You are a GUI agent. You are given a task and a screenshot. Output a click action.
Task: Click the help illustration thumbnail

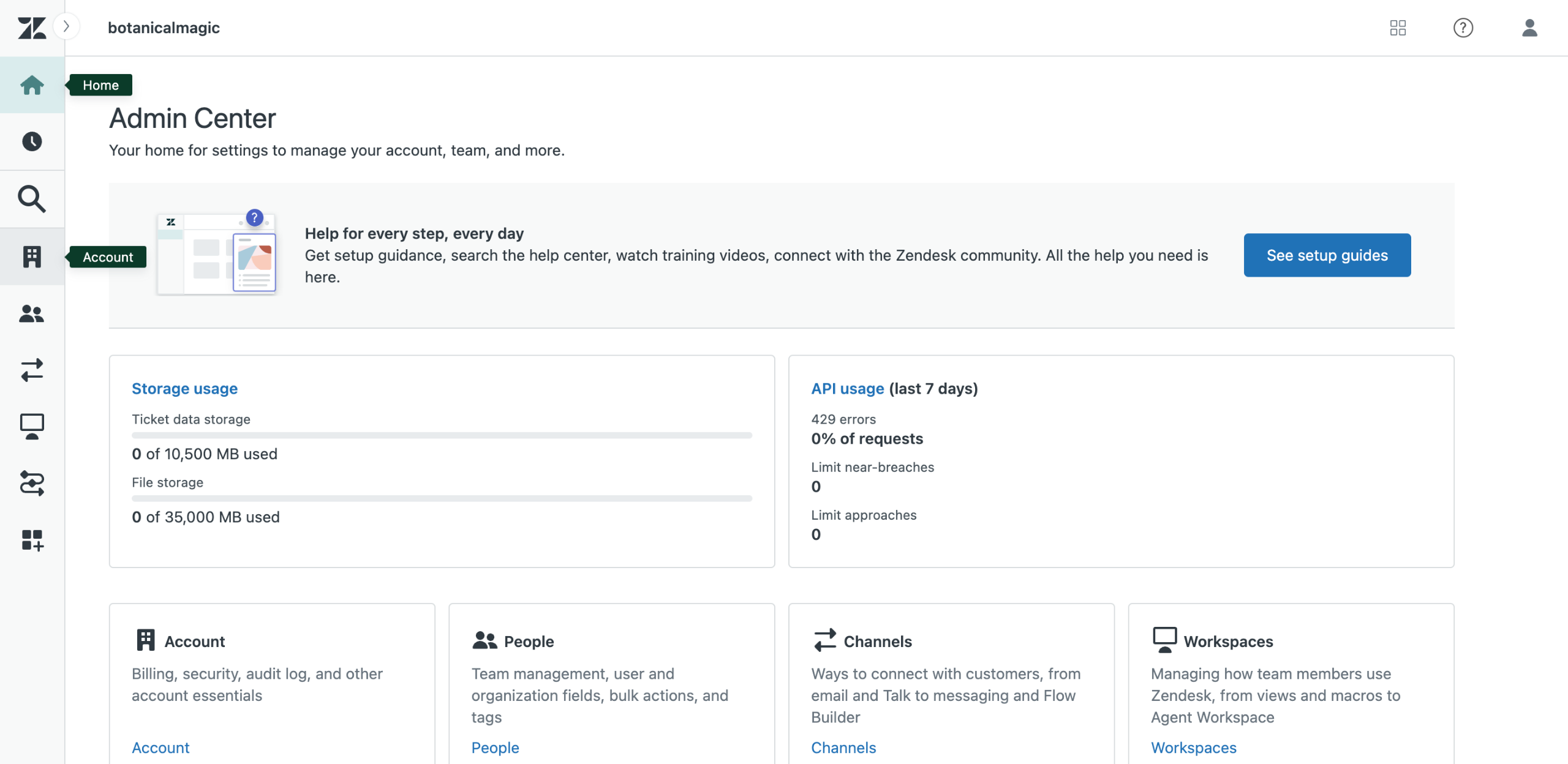[x=217, y=254]
